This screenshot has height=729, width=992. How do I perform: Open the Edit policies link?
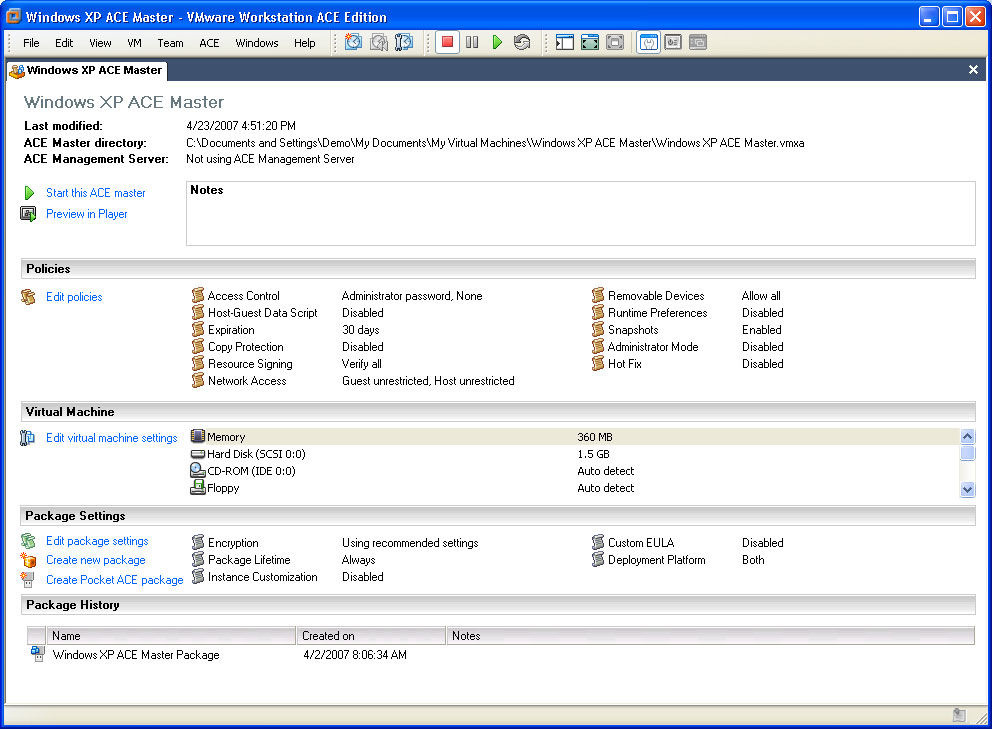click(74, 297)
